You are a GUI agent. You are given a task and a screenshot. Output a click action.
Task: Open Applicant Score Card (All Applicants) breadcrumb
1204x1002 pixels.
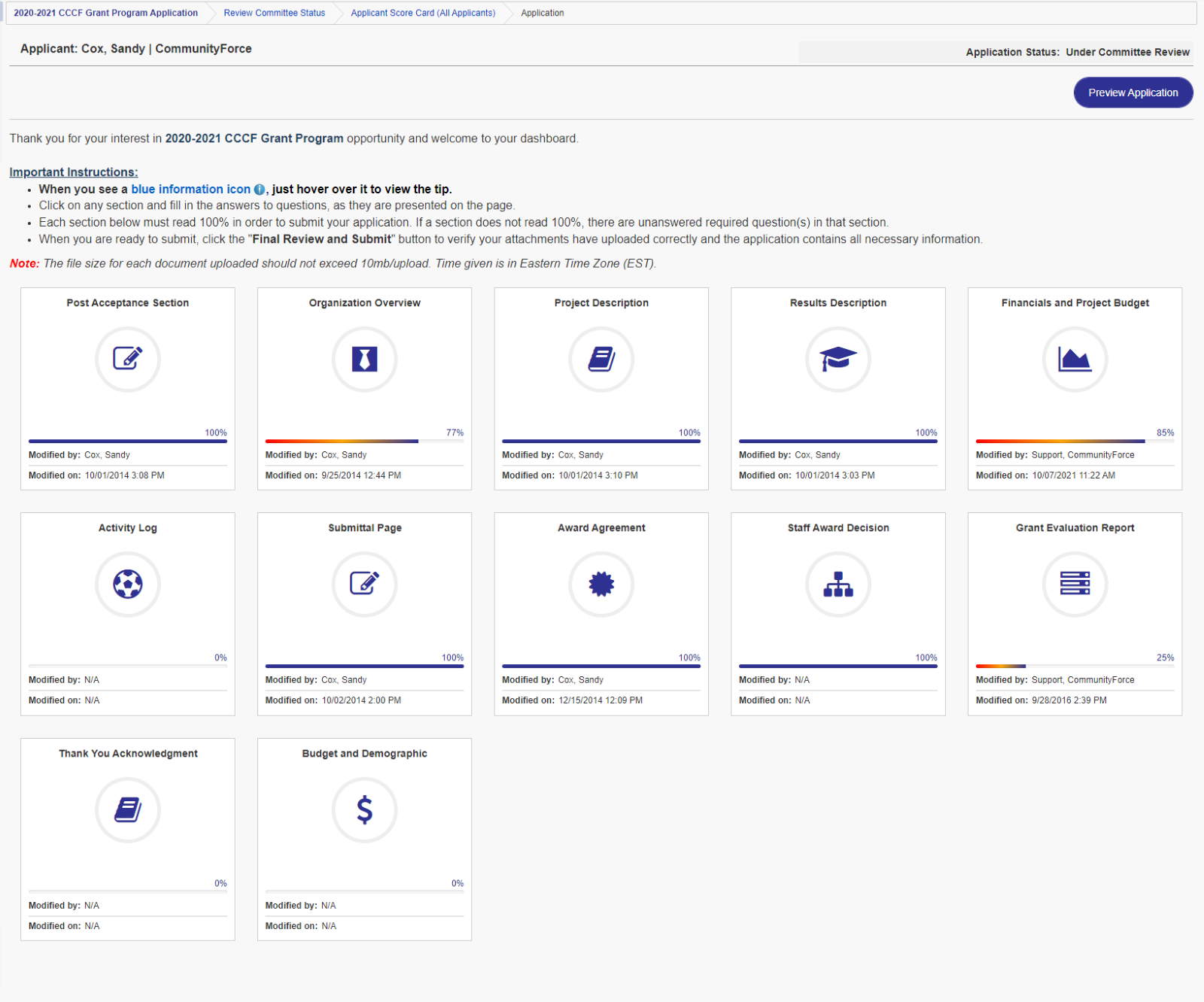[x=423, y=13]
